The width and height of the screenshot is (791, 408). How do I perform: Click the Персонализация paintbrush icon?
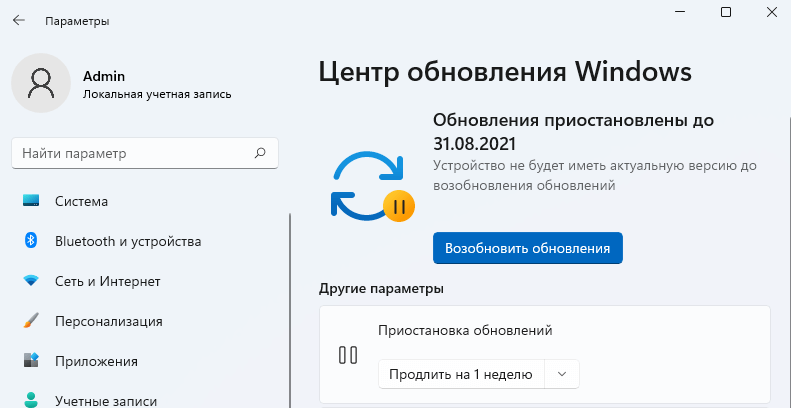tap(31, 321)
